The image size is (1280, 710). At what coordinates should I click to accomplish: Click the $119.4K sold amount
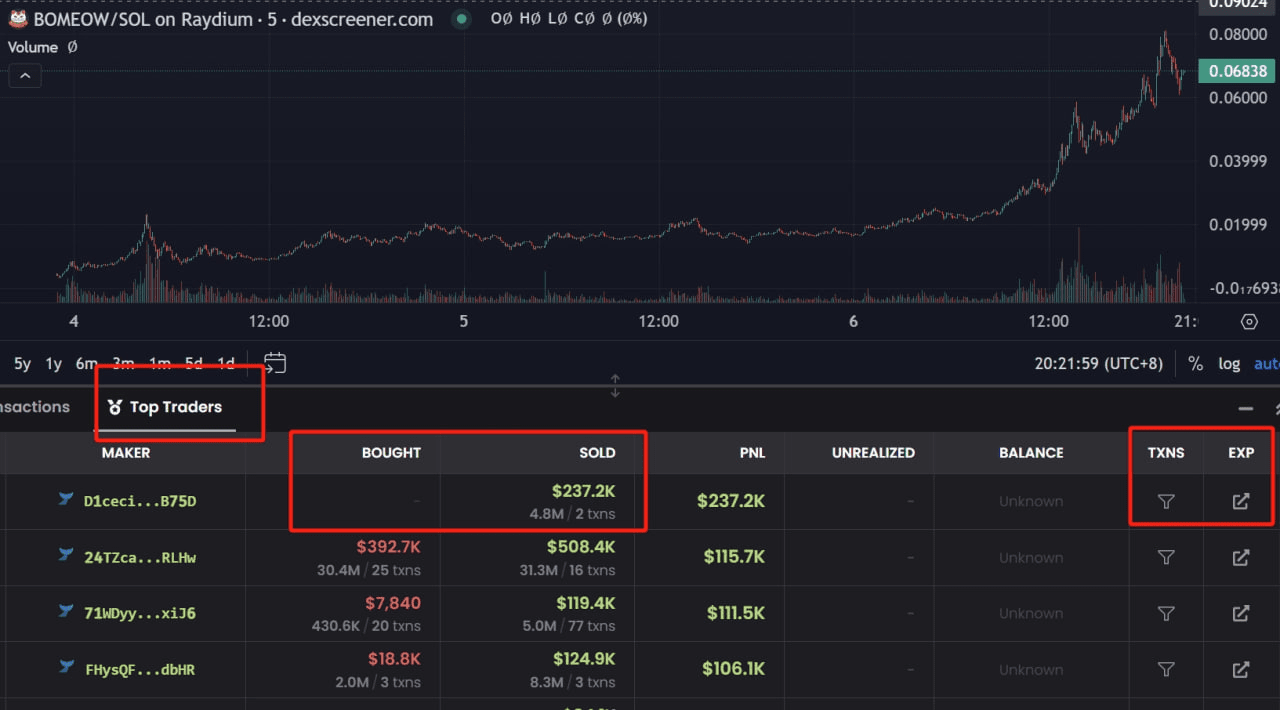[586, 603]
